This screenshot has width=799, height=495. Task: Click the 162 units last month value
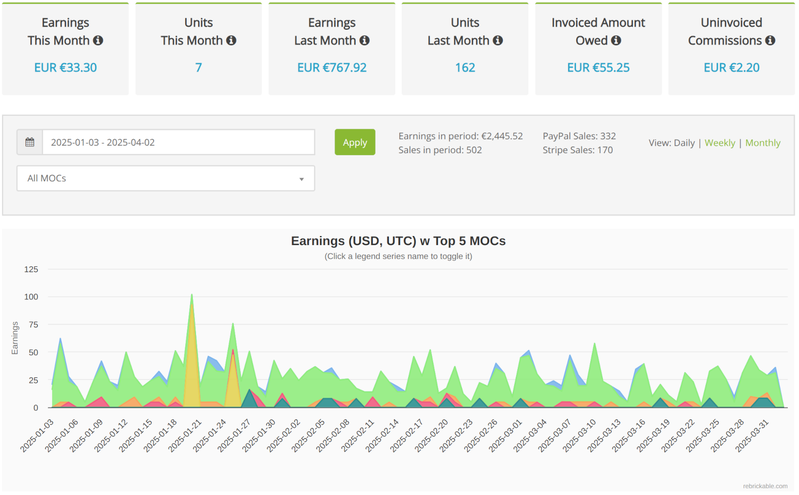coord(464,68)
